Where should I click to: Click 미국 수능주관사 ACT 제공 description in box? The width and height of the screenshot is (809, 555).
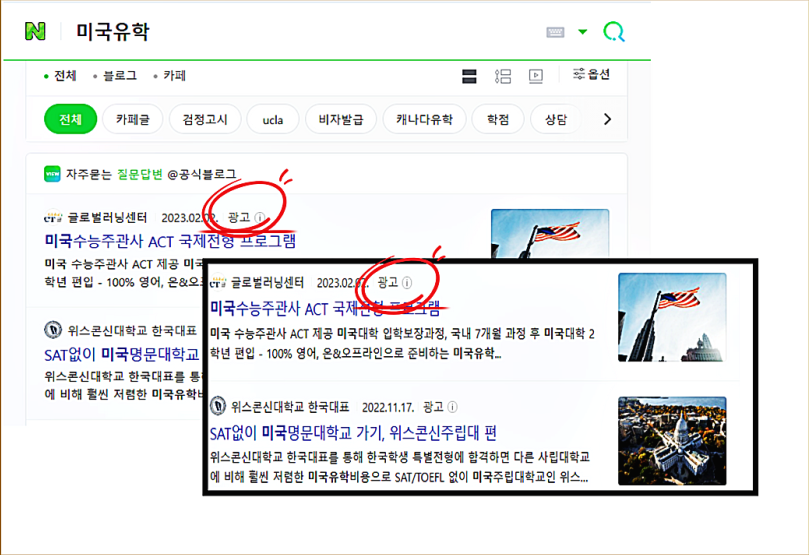click(x=402, y=343)
